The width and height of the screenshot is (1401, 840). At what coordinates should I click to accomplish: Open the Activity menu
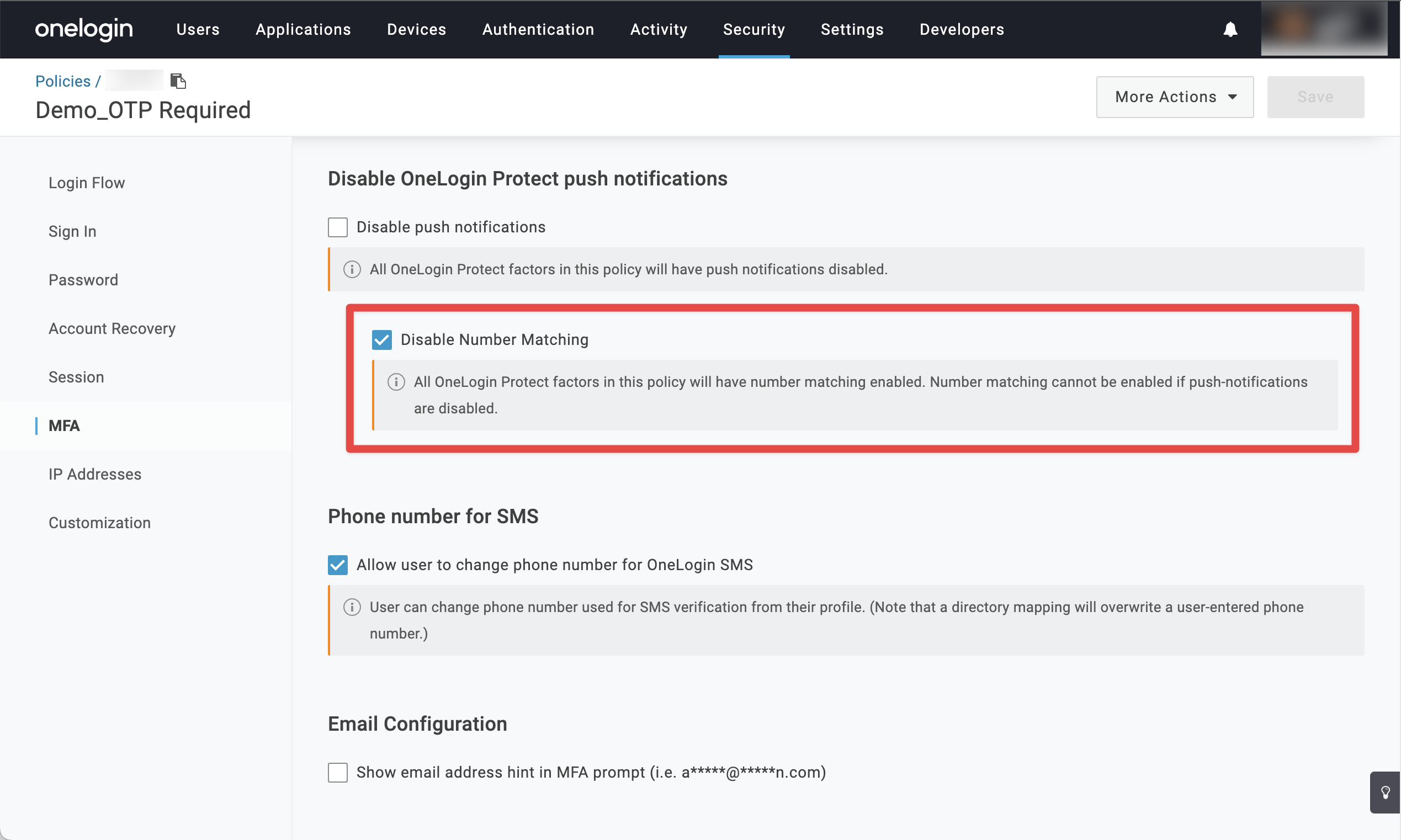(x=659, y=29)
